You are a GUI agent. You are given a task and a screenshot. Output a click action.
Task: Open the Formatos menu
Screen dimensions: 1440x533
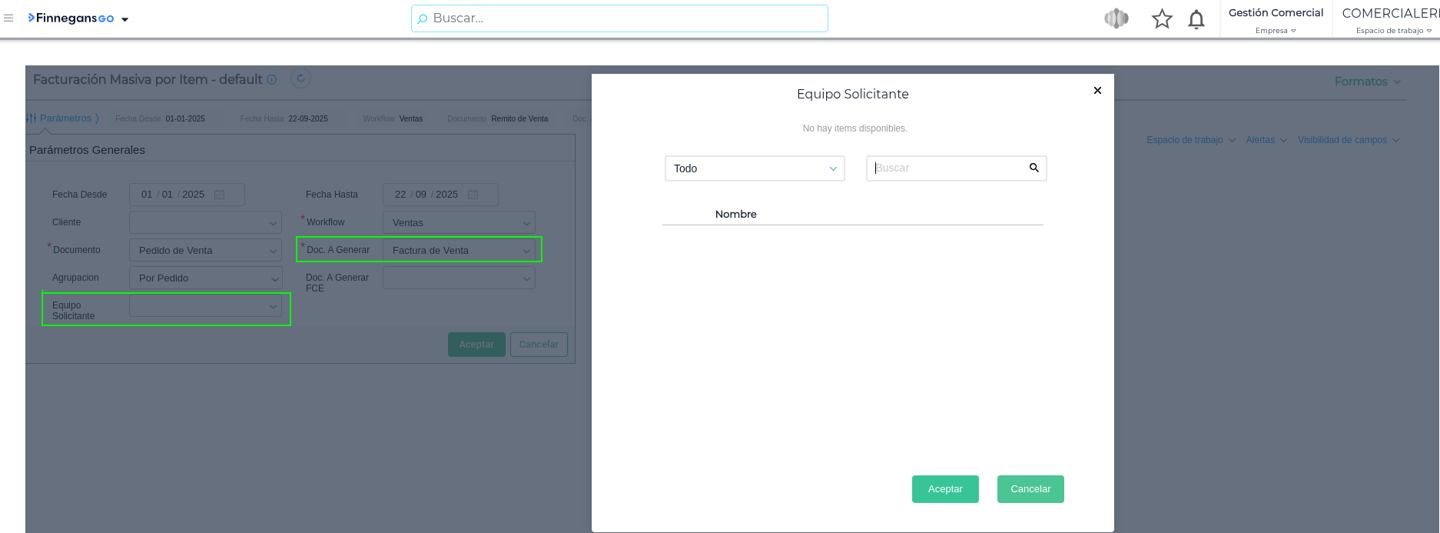point(1367,81)
